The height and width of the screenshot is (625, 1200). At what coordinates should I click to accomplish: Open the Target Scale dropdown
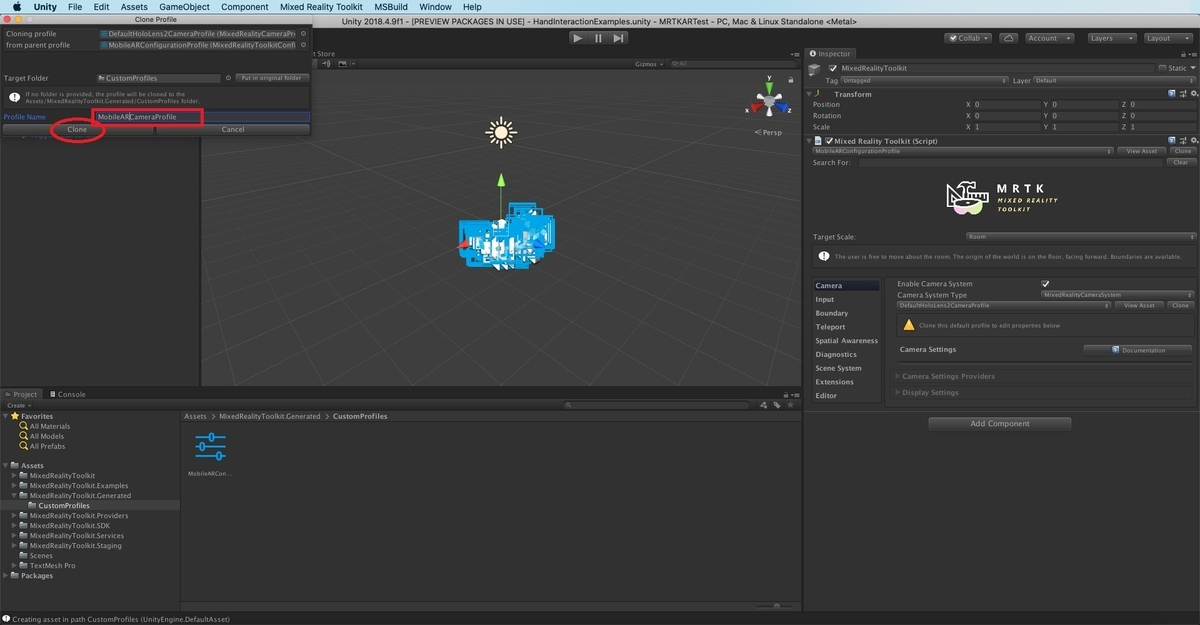[1080, 237]
